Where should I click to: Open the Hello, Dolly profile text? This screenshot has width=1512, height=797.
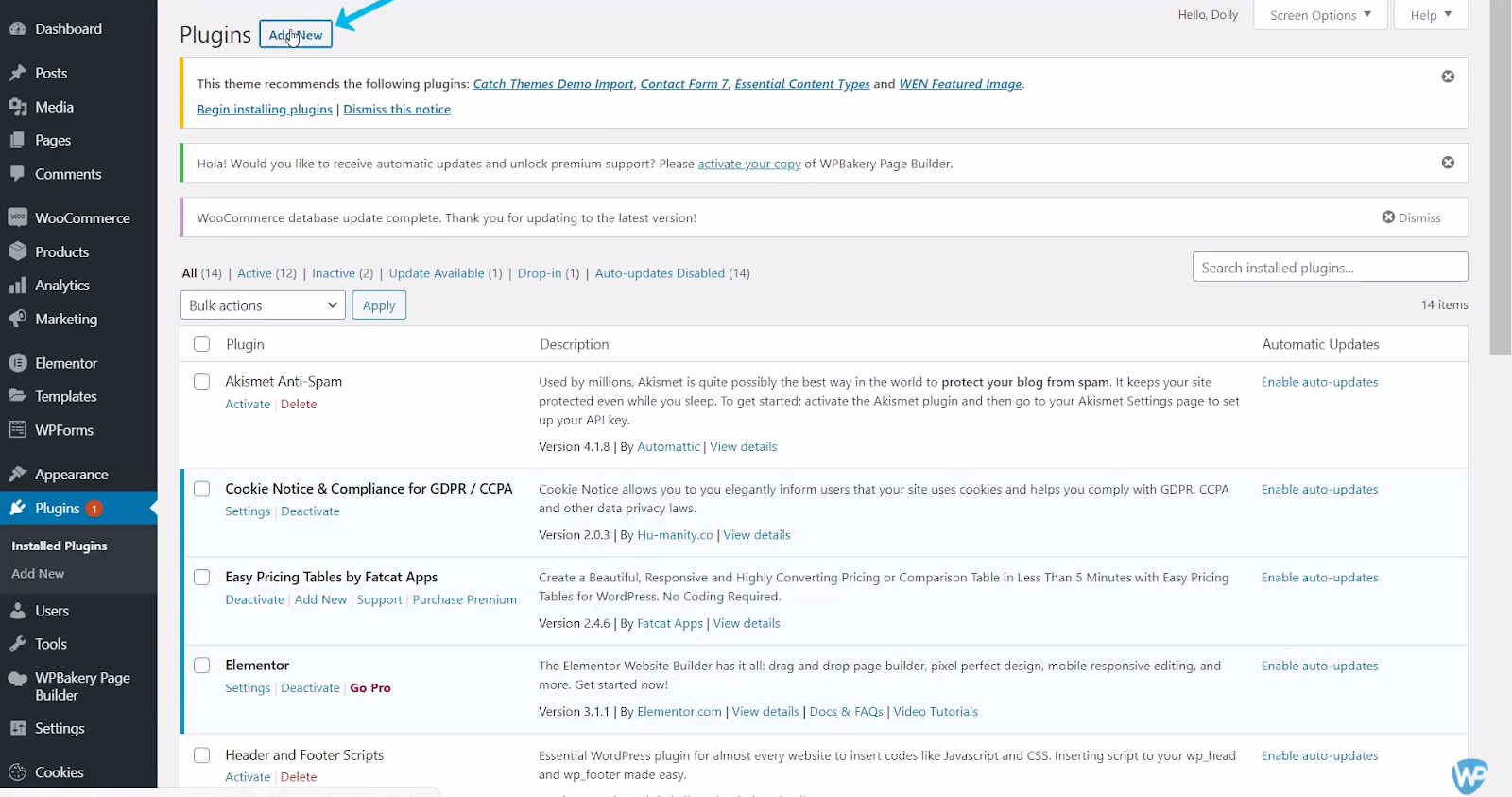[x=1208, y=15]
